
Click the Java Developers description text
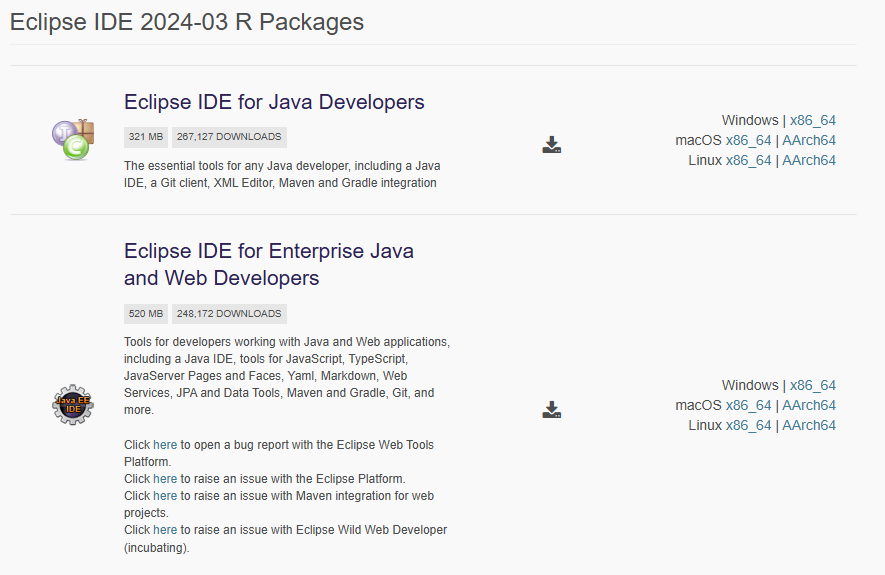[x=282, y=174]
